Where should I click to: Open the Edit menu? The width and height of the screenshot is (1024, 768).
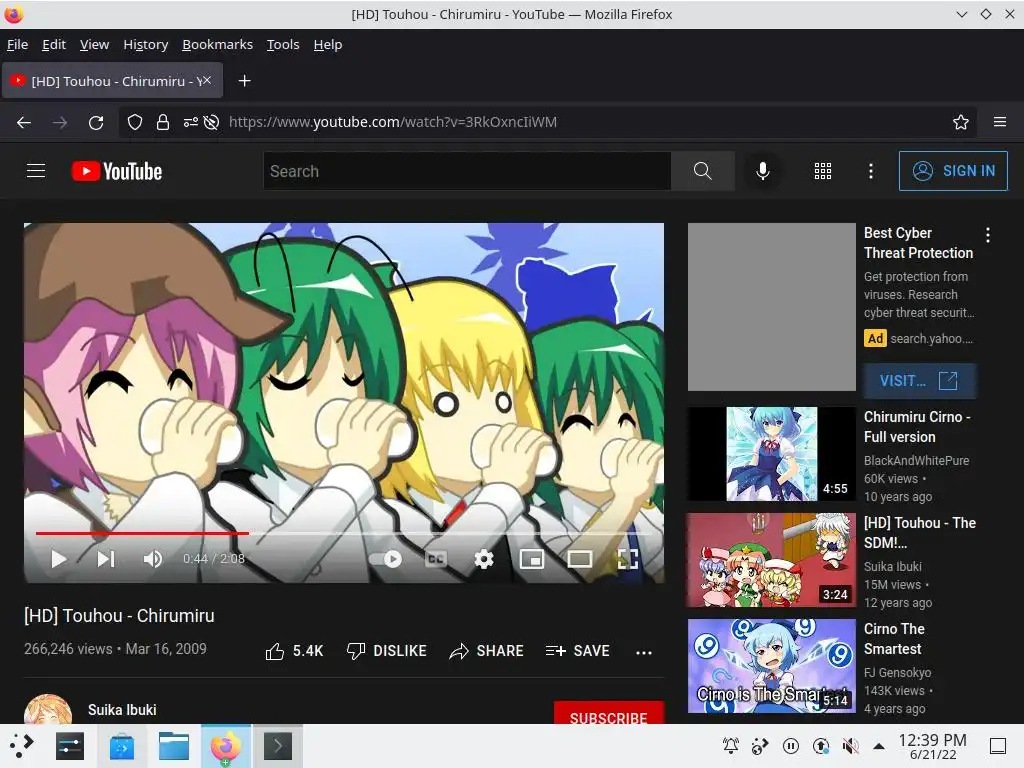click(54, 44)
